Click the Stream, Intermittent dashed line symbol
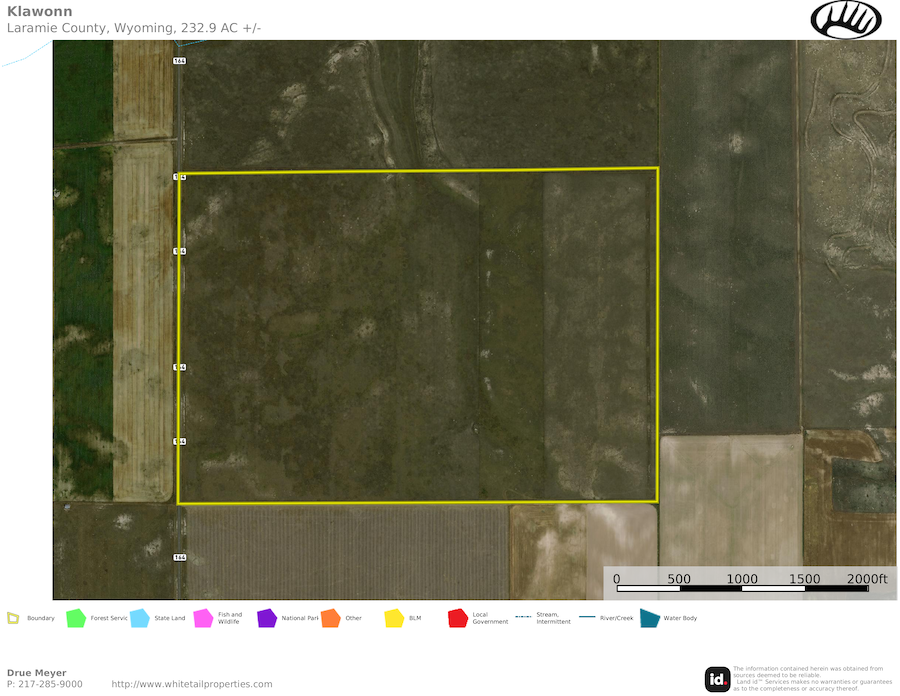This screenshot has height=696, width=900. [524, 618]
